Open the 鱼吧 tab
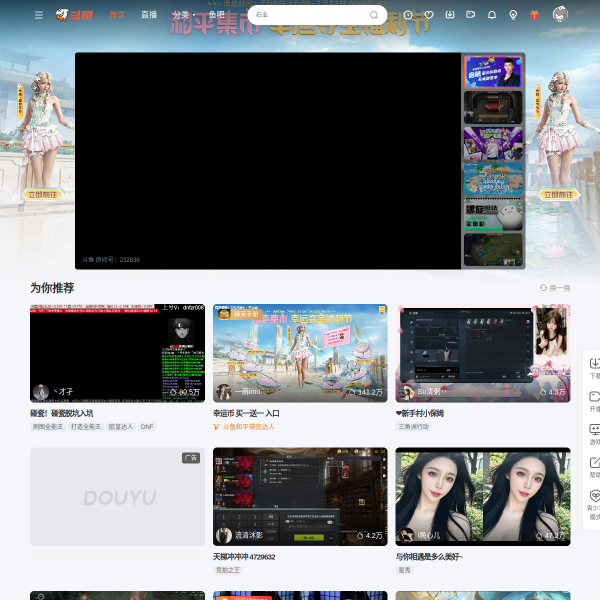The width and height of the screenshot is (600, 600). 217,15
